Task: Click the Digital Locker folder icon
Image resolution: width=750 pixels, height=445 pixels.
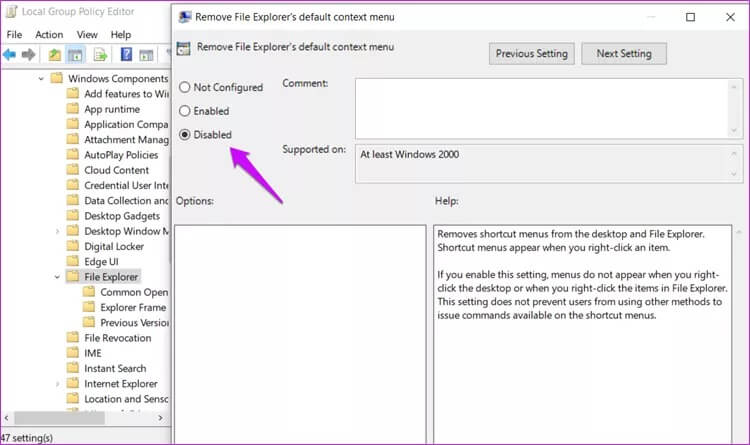Action: tap(73, 246)
